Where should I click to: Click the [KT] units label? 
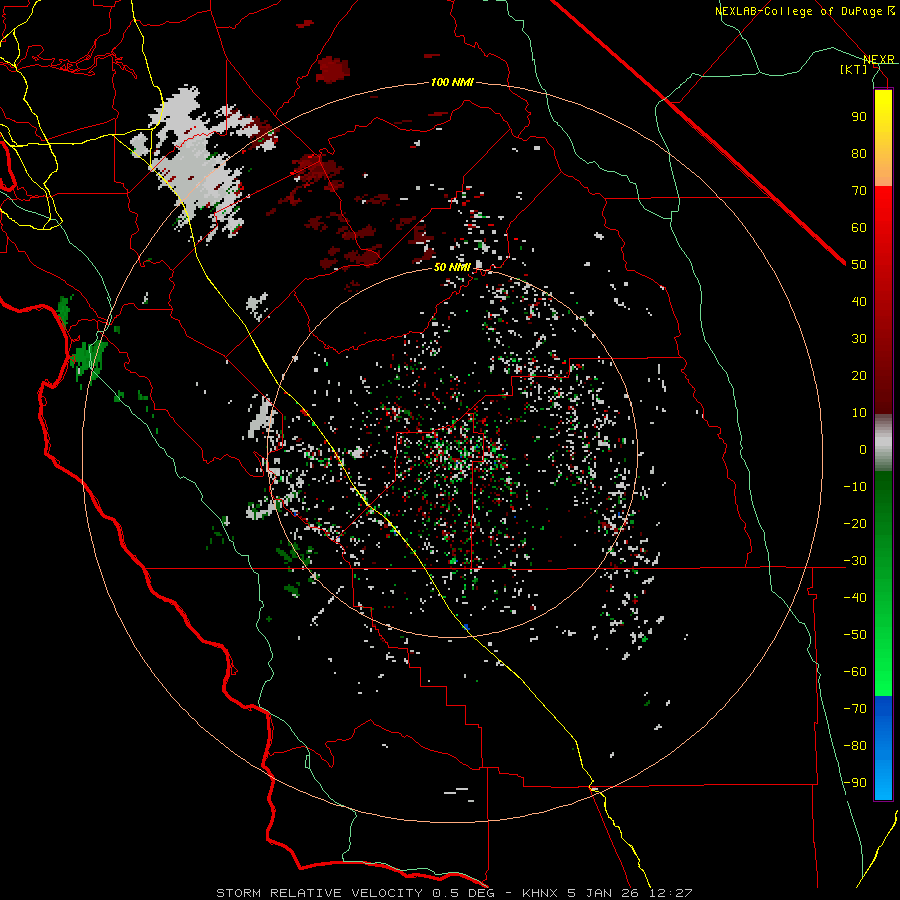tap(854, 69)
